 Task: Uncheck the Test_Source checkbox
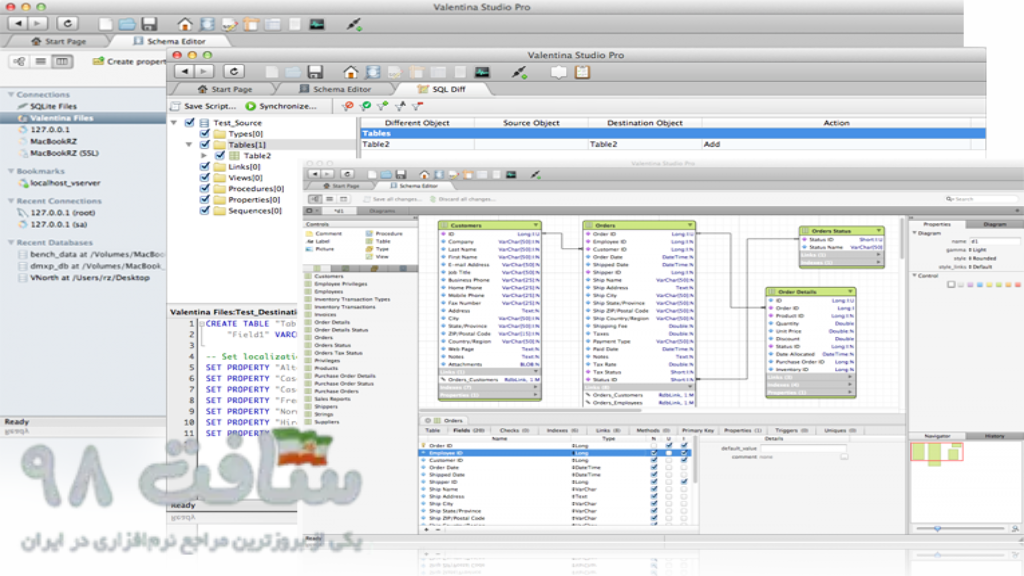coord(190,122)
